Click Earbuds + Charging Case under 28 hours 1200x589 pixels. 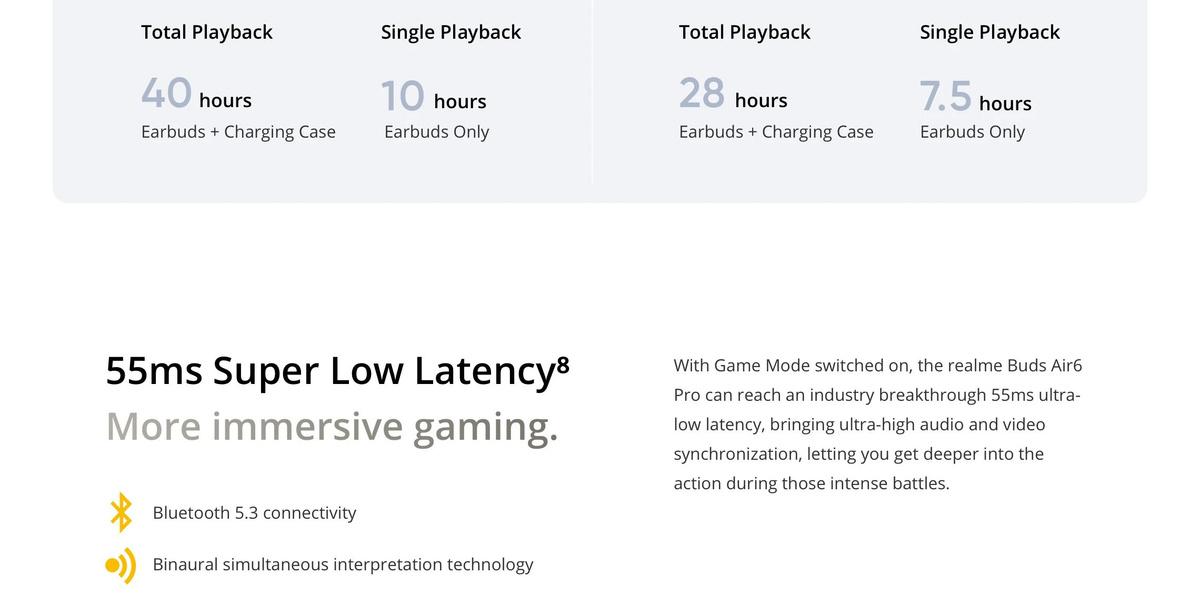(776, 132)
